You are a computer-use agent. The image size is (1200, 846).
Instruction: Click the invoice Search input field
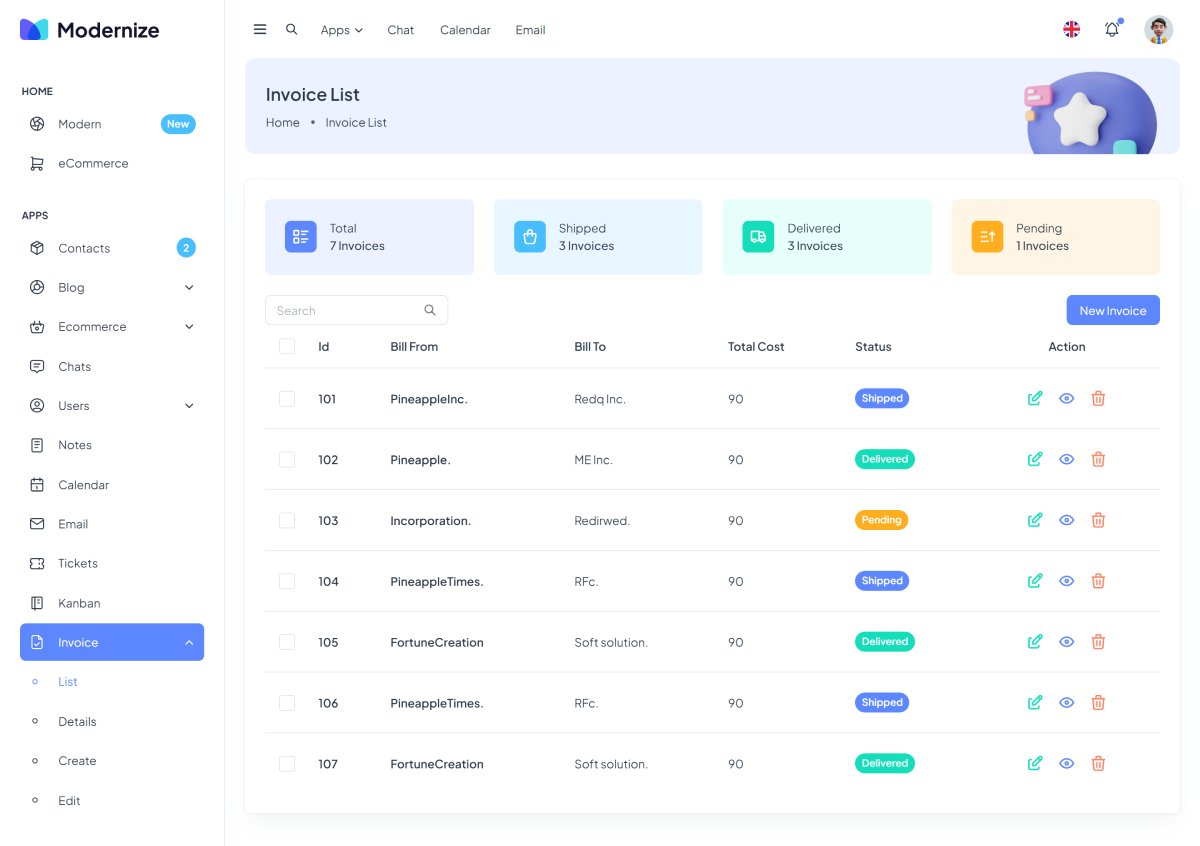coord(345,310)
